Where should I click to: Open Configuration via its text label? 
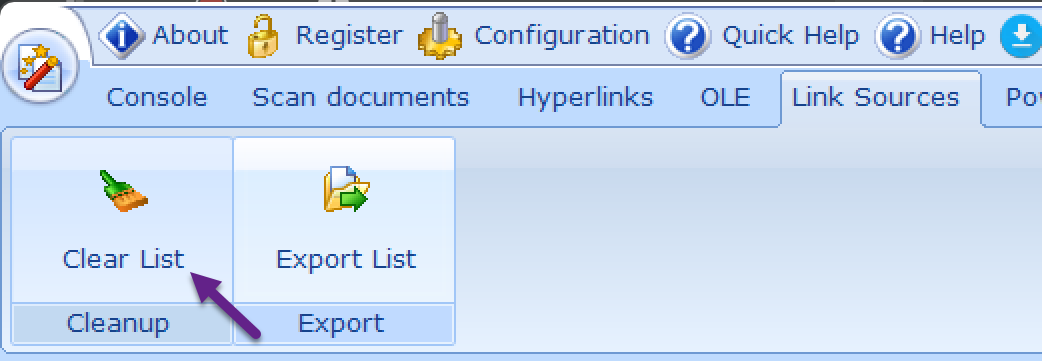562,36
